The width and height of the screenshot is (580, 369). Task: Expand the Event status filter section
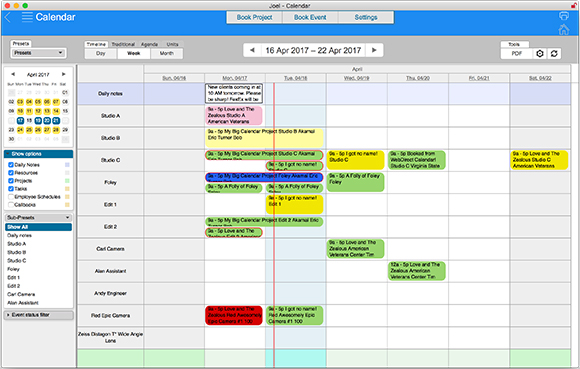[38, 315]
